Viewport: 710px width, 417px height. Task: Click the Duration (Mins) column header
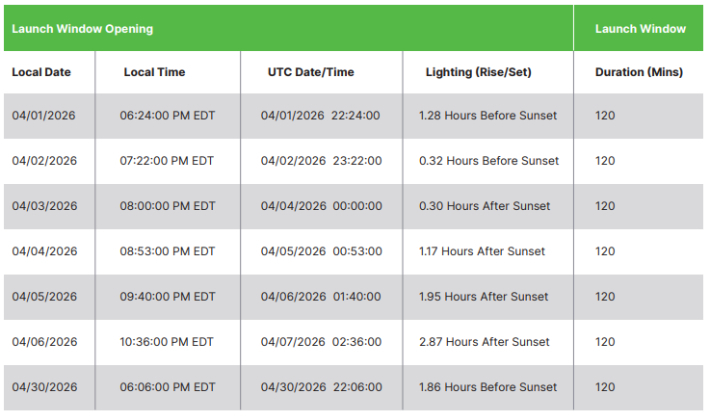tap(639, 72)
